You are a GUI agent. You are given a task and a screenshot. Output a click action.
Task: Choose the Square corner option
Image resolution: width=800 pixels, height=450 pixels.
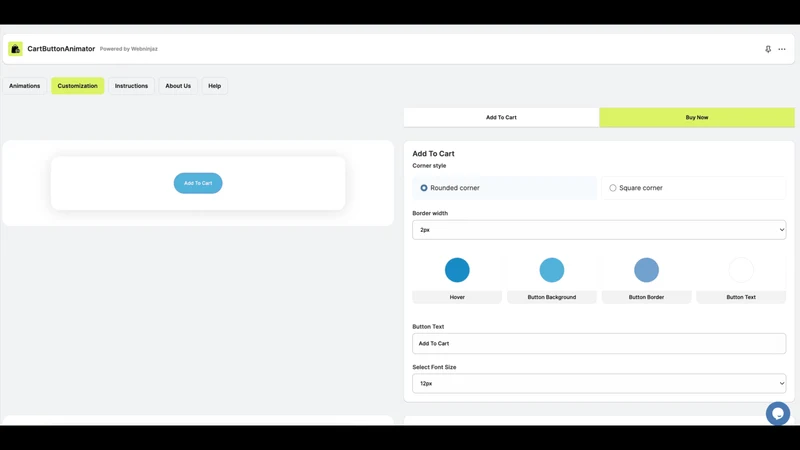[694, 188]
